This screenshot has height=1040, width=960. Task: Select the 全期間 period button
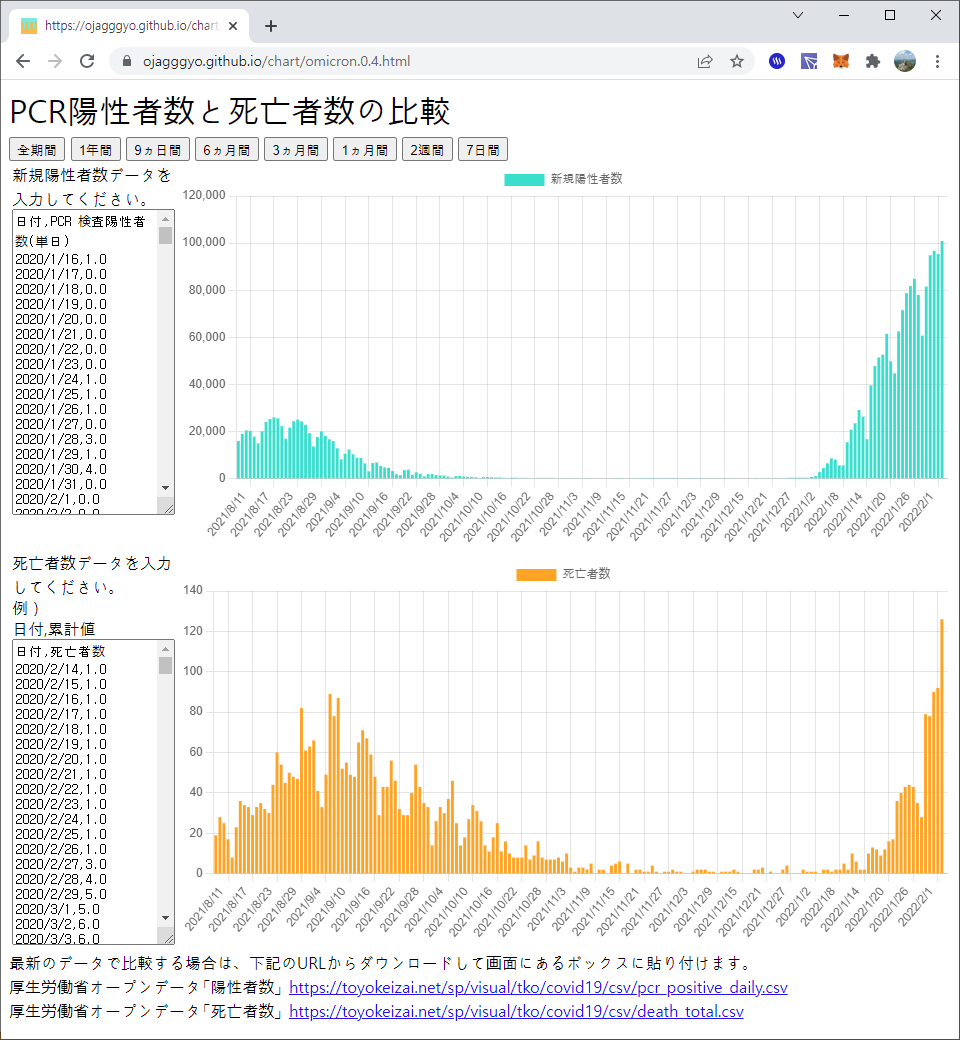[37, 150]
